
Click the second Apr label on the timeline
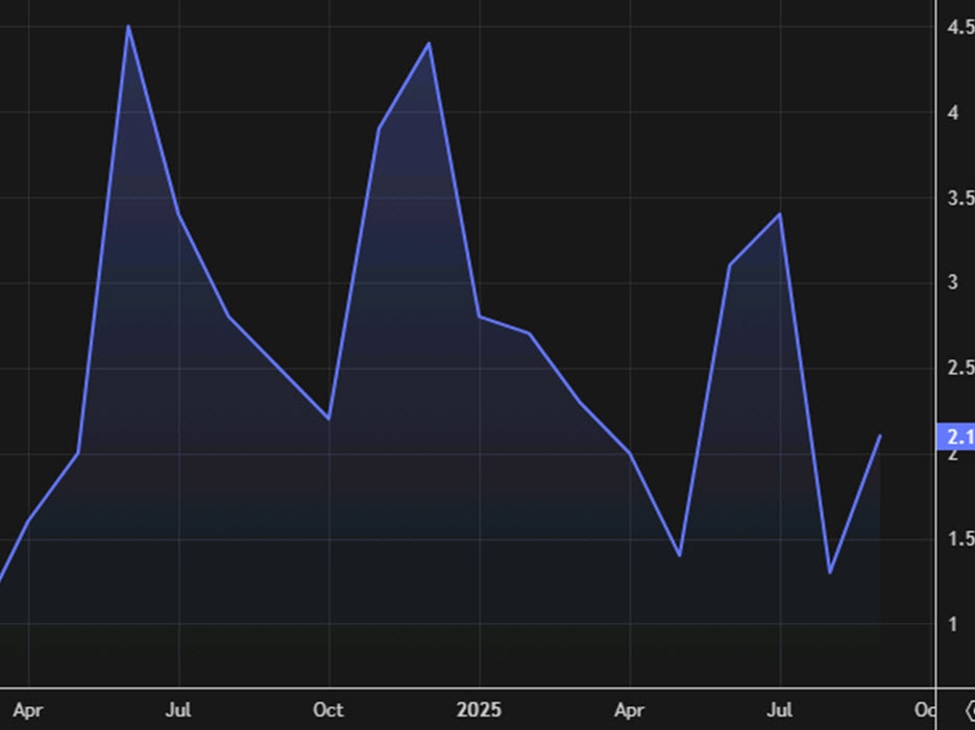click(630, 710)
